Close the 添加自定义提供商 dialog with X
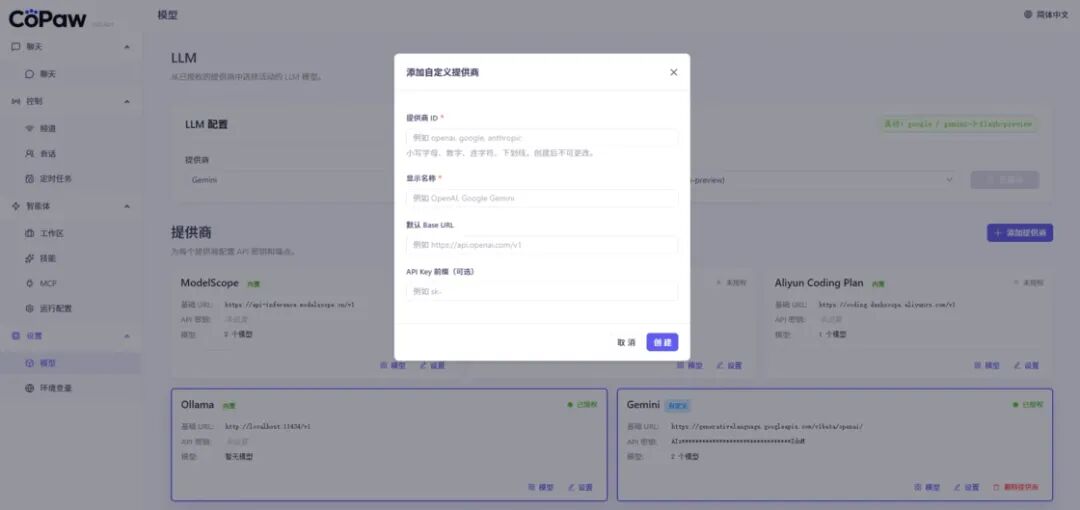Viewport: 1080px width, 510px height. click(x=673, y=72)
